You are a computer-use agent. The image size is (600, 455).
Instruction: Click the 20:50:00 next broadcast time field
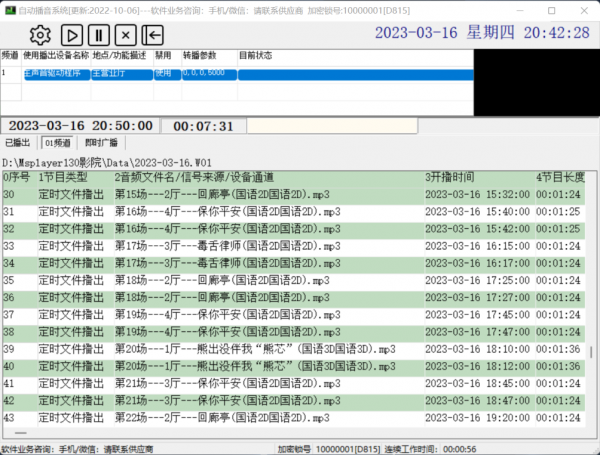(80, 126)
